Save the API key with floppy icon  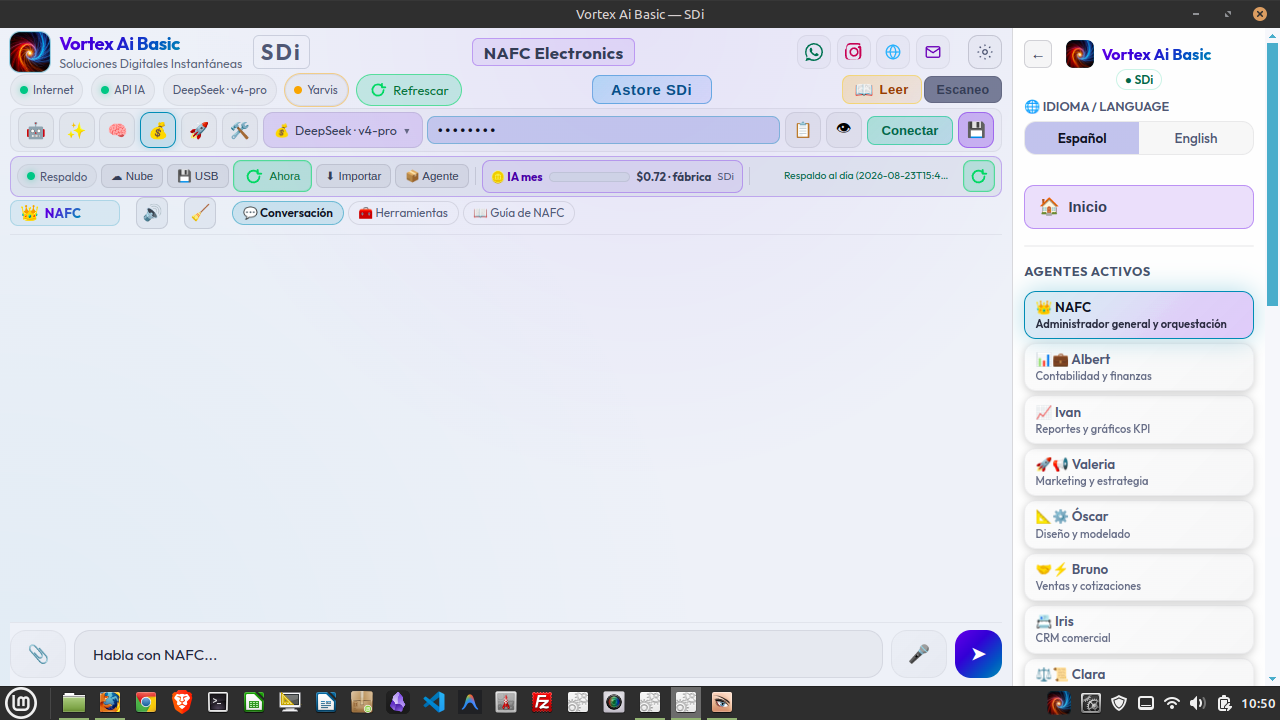click(x=976, y=130)
